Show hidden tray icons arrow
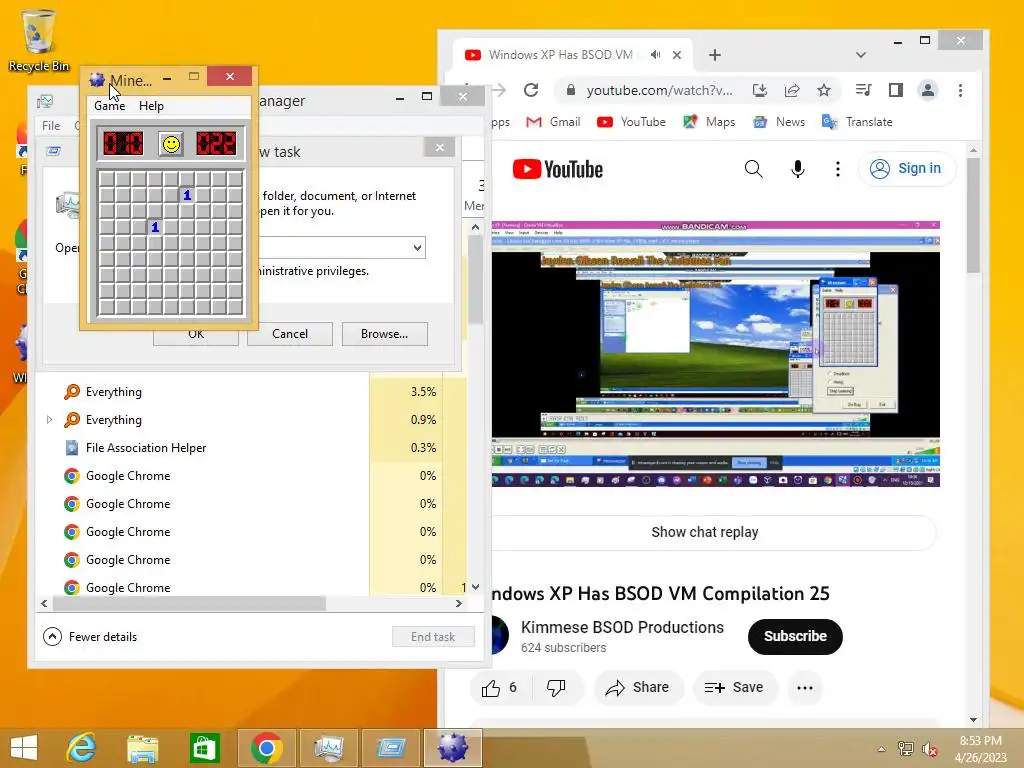The height and width of the screenshot is (768, 1024). (x=882, y=749)
